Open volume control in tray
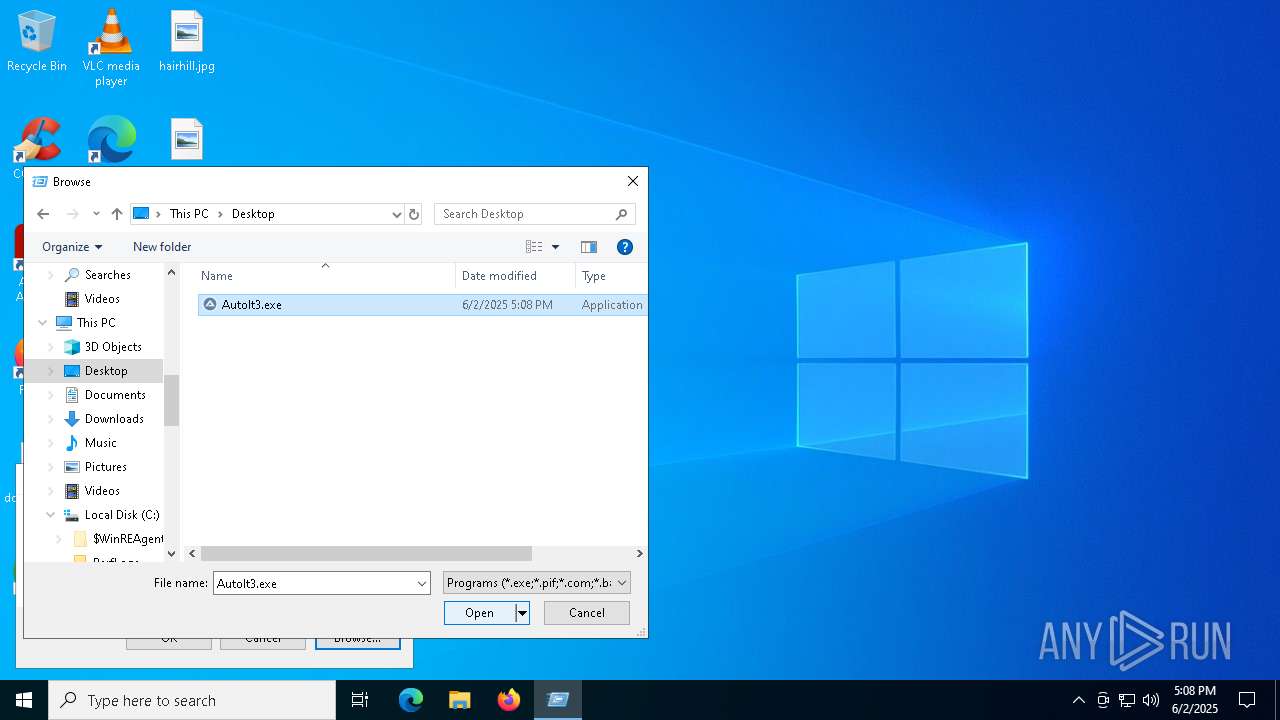The height and width of the screenshot is (720, 1280). pyautogui.click(x=1151, y=700)
